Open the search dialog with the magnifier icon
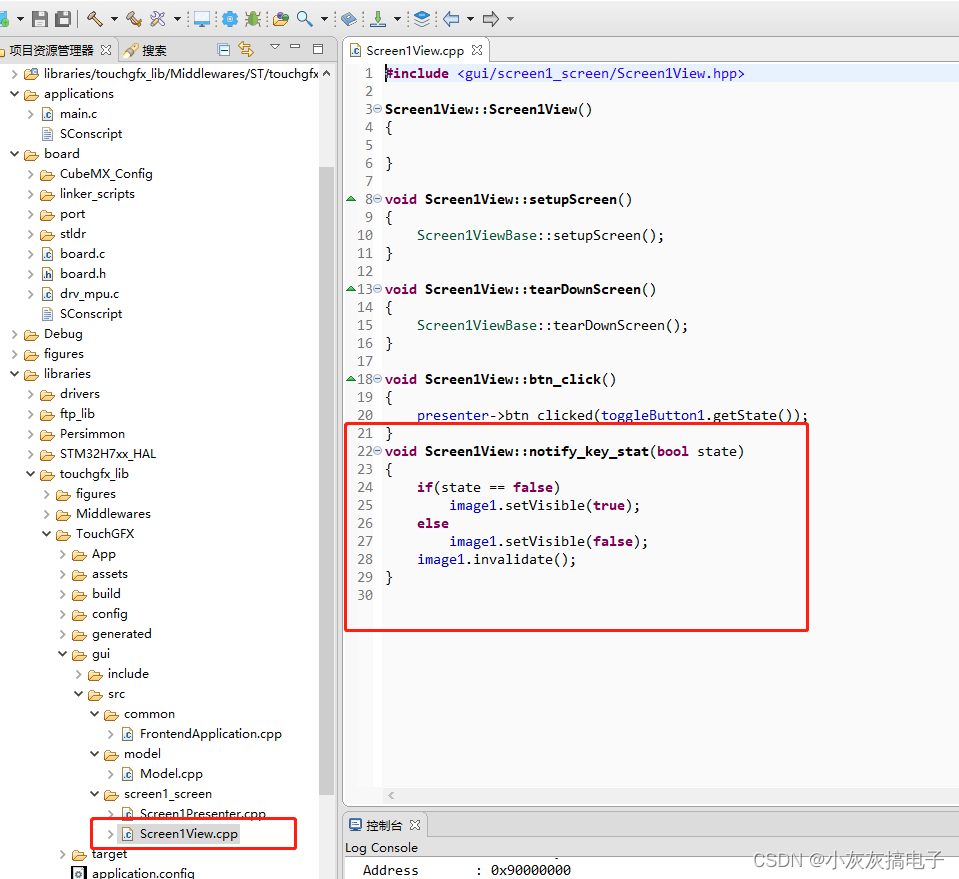 pos(302,18)
